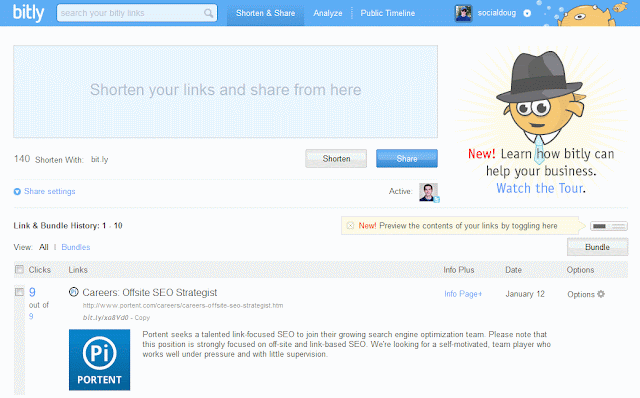This screenshot has width=640, height=398.
Task: Open the socialdoug username link
Action: [x=497, y=13]
